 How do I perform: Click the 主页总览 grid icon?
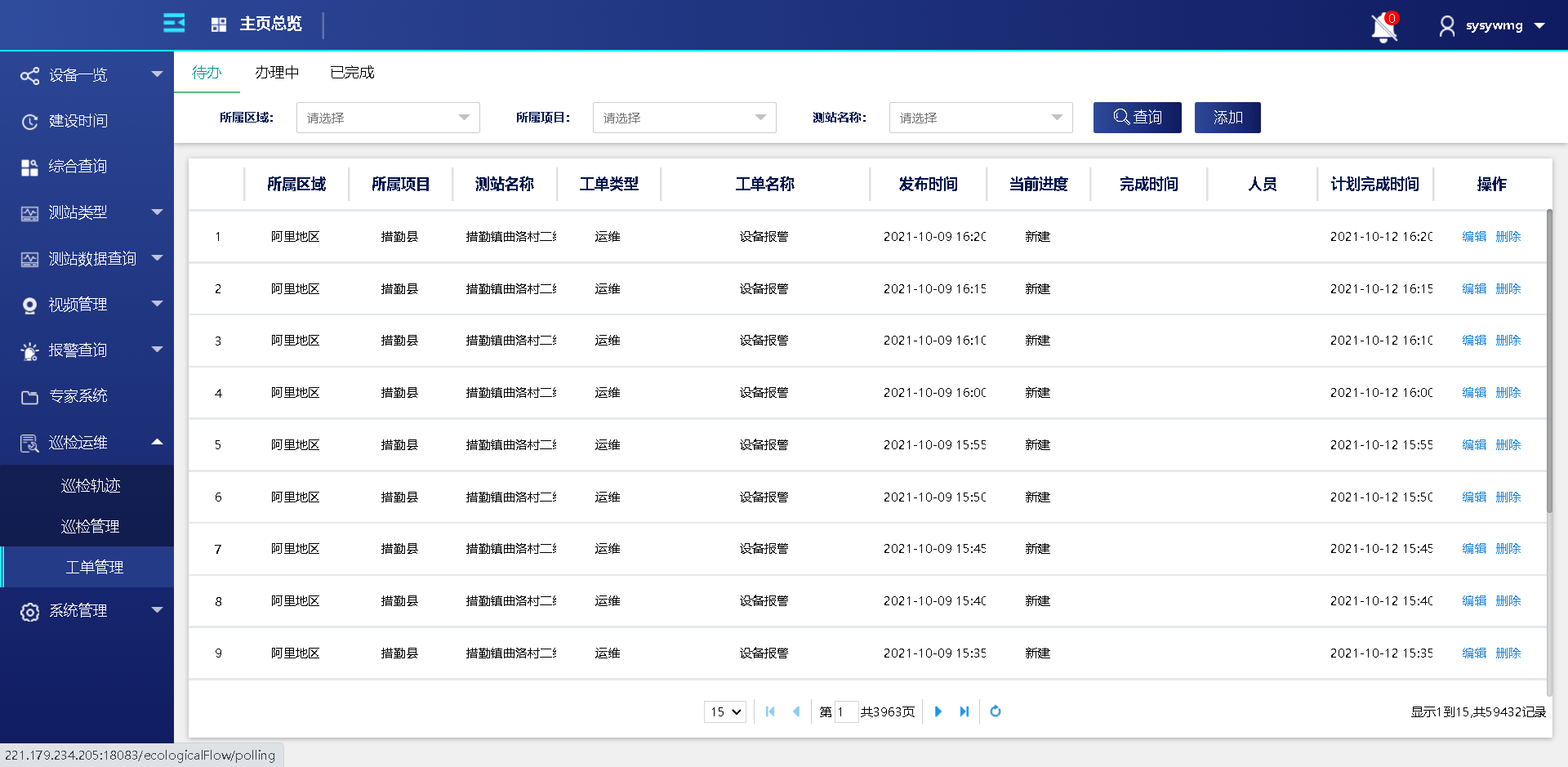point(218,25)
